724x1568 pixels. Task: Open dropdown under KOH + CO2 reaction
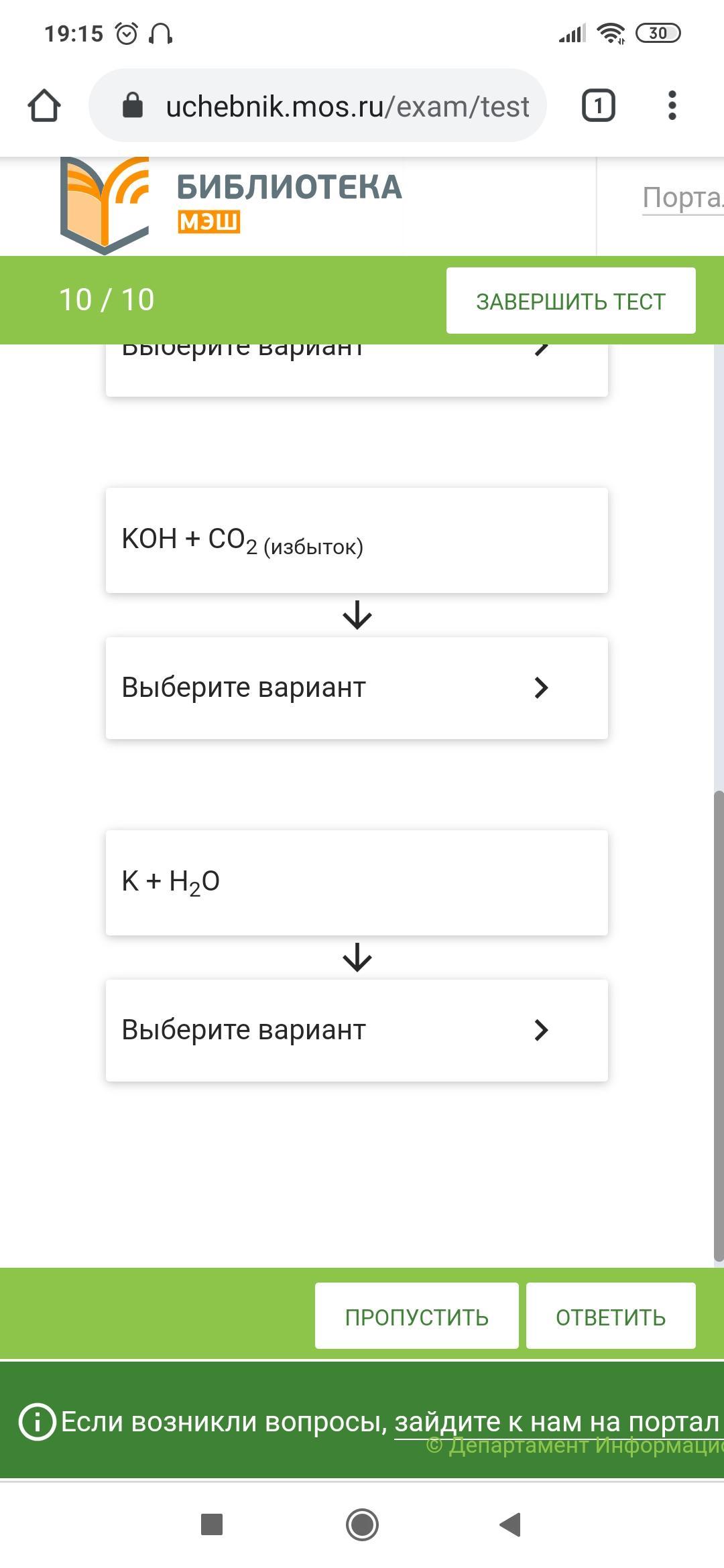click(357, 688)
